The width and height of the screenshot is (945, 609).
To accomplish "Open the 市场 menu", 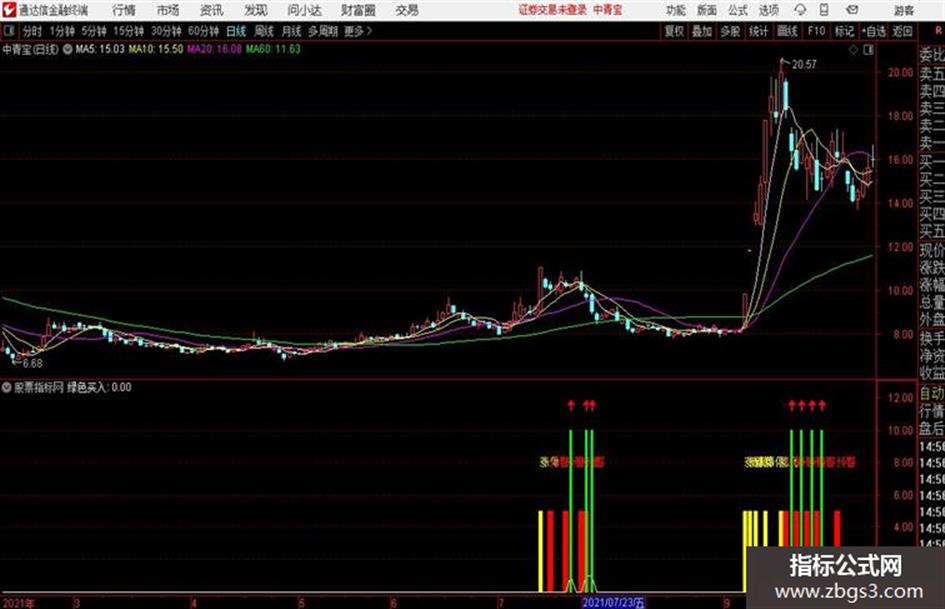I will click(168, 10).
